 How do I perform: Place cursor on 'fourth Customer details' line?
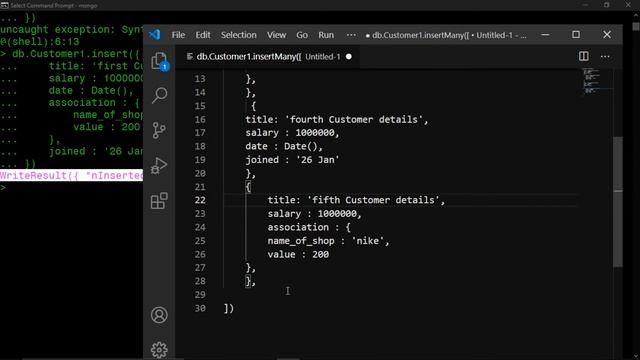coord(337,120)
